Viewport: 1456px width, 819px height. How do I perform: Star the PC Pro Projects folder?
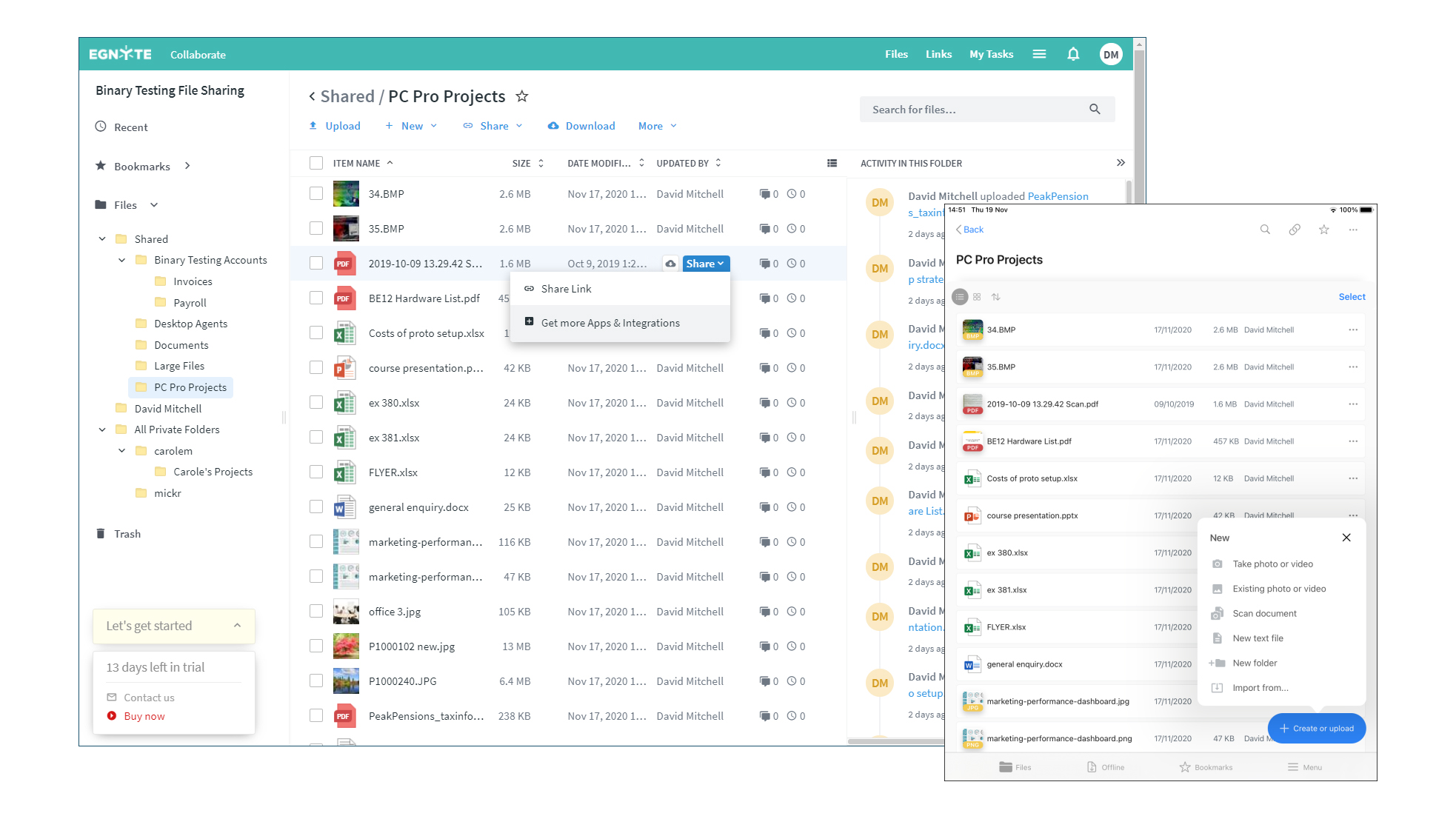tap(522, 96)
